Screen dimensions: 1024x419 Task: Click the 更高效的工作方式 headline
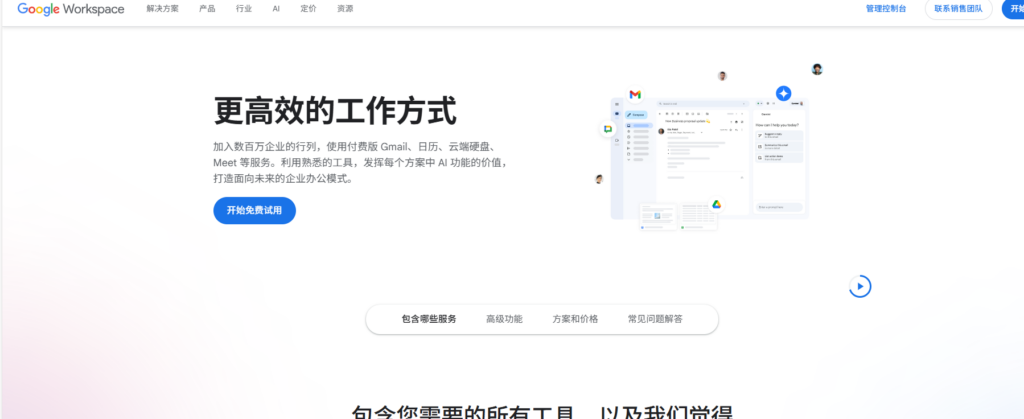click(335, 110)
